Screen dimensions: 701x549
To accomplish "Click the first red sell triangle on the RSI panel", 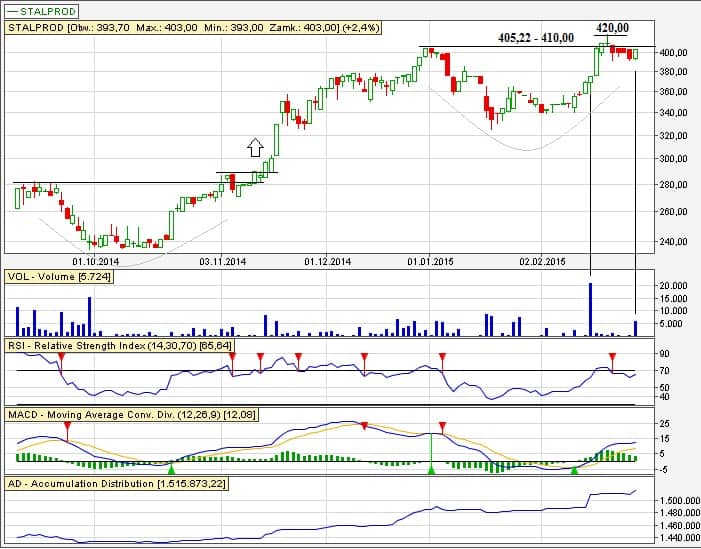I will (63, 357).
